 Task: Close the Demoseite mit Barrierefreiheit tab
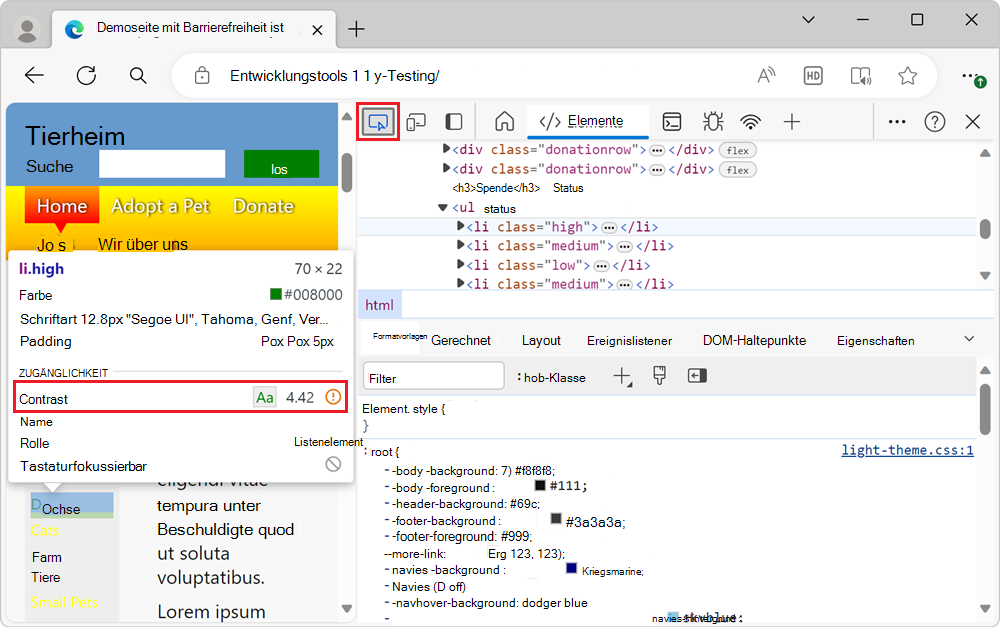[x=317, y=29]
